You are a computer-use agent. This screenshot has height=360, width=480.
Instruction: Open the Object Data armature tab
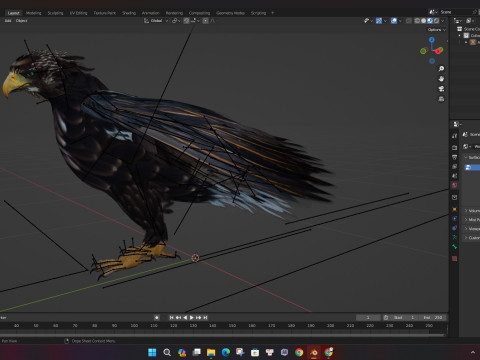point(454,237)
